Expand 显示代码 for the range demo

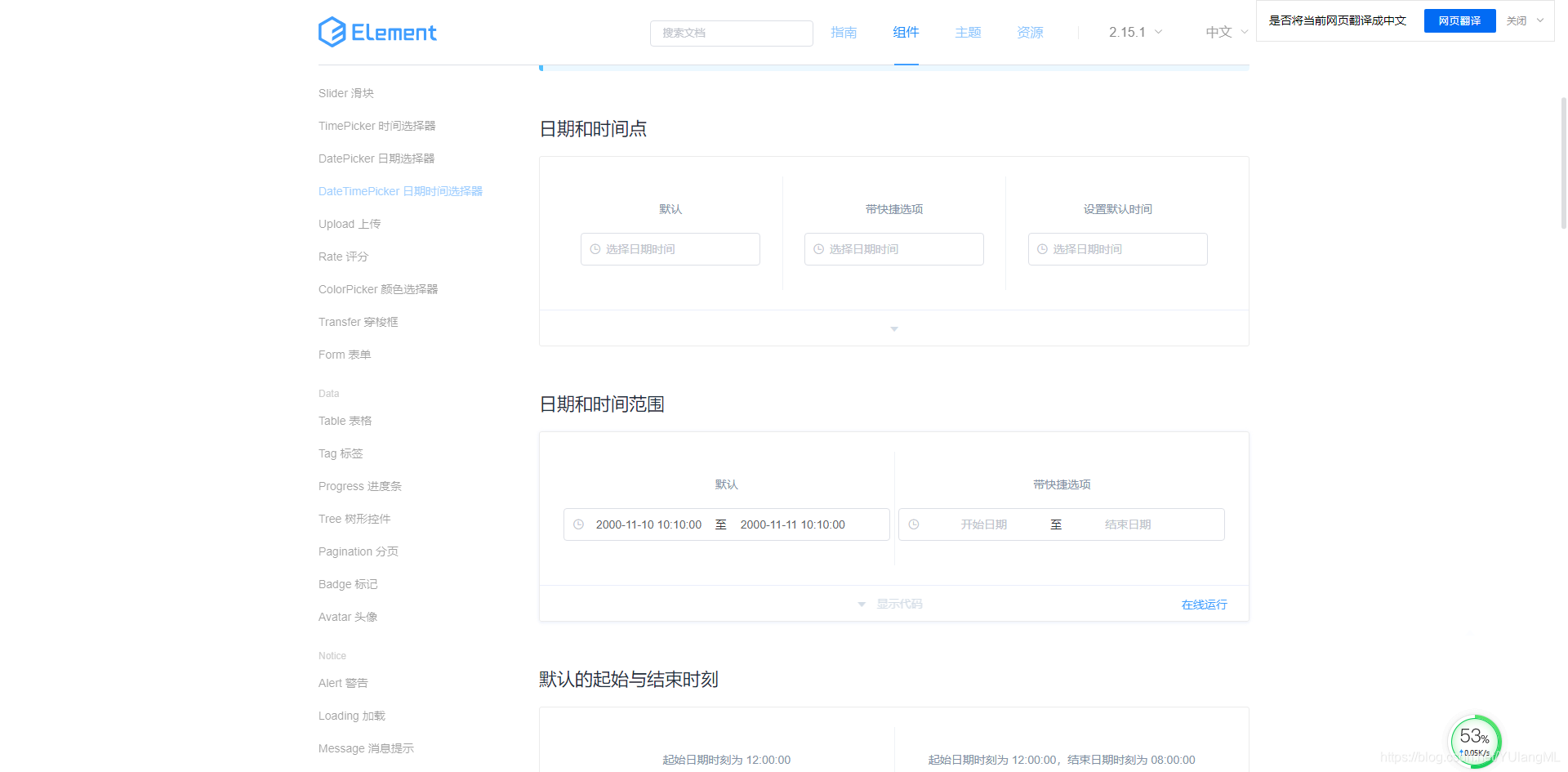(x=890, y=604)
